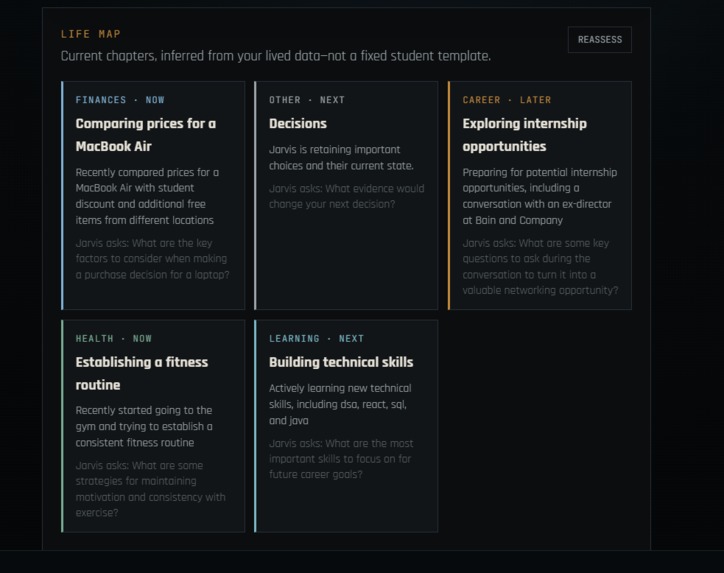Click the 'Current chapters, inferred from your lived data' subtitle
Viewport: 724px width, 573px height.
pyautogui.click(x=276, y=56)
